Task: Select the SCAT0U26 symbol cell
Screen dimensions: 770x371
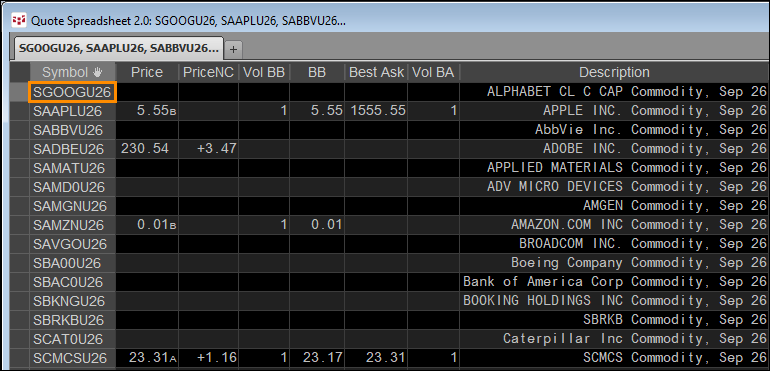Action: point(72,339)
